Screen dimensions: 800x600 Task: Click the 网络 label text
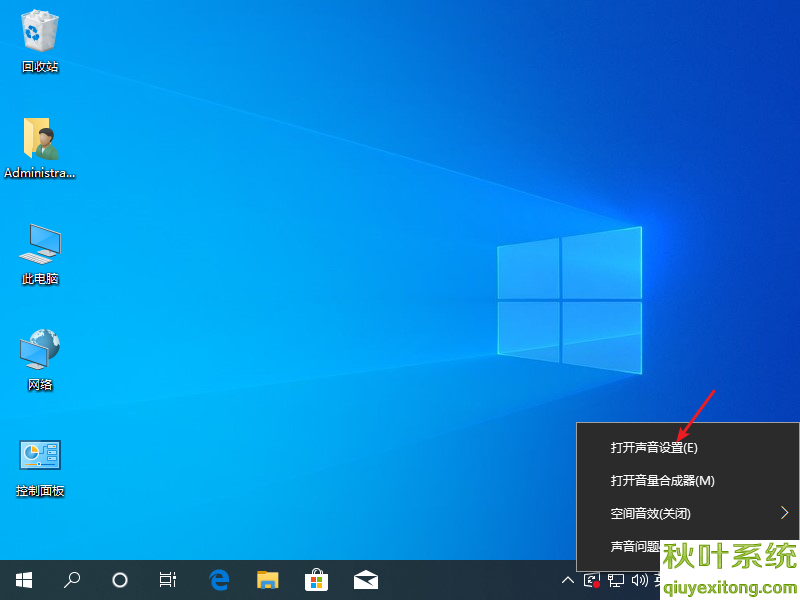coord(40,384)
